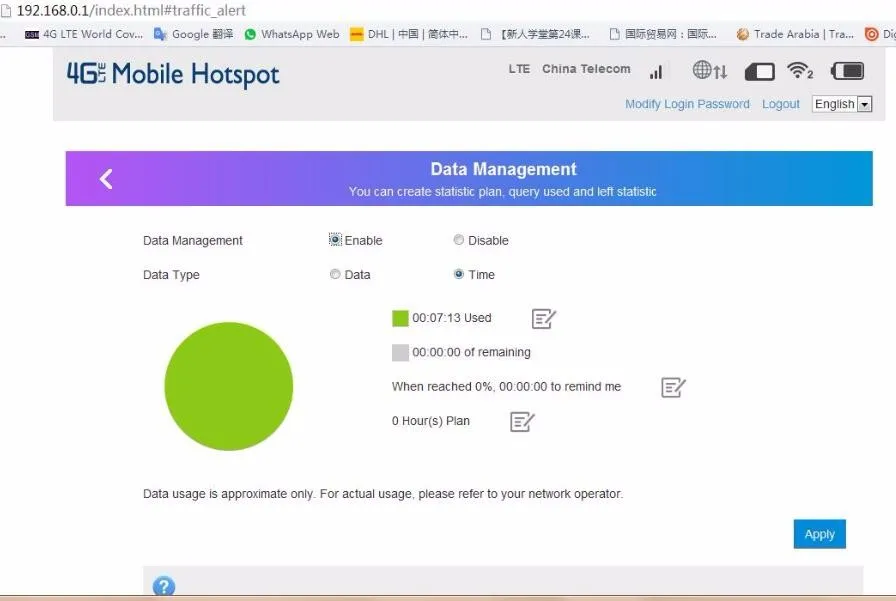Click the globe network traffic icon
The image size is (896, 601).
point(709,71)
